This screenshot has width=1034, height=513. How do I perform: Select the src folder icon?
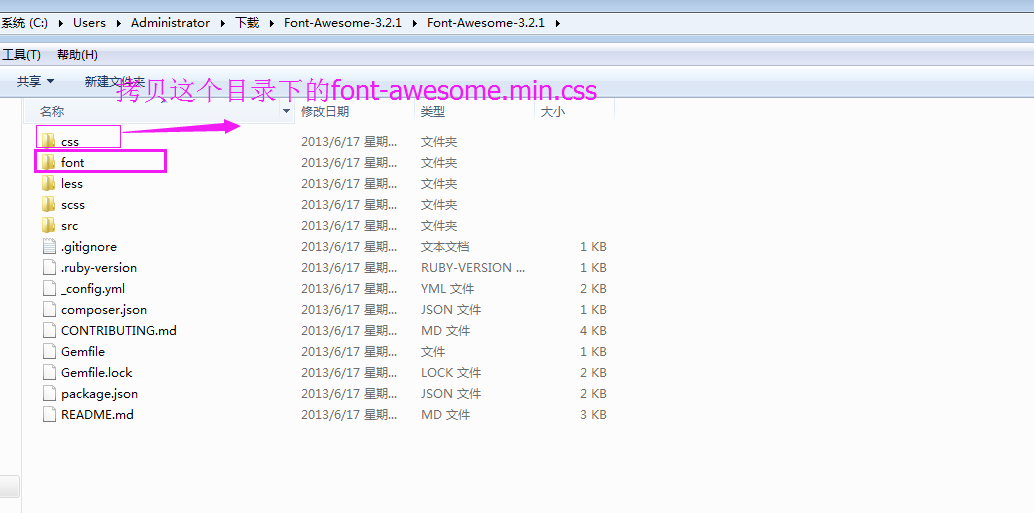coord(48,226)
